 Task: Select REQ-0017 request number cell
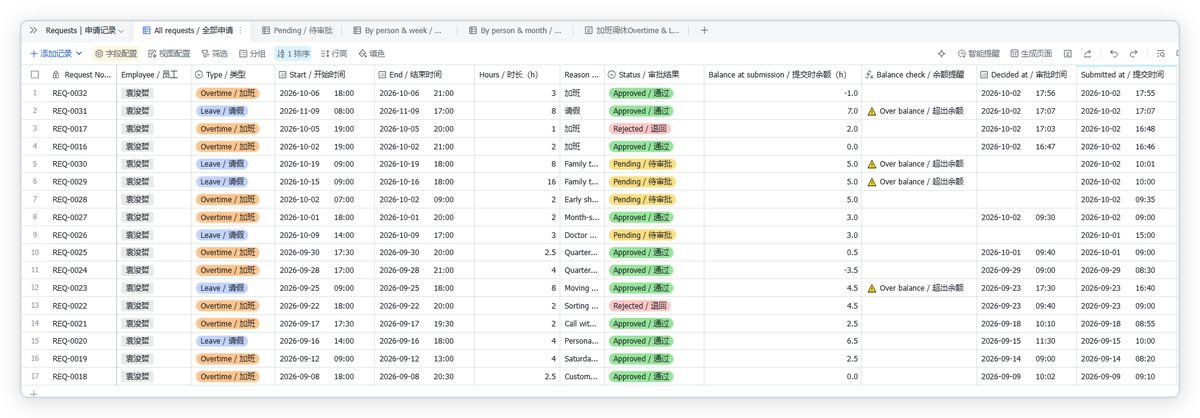click(81, 129)
